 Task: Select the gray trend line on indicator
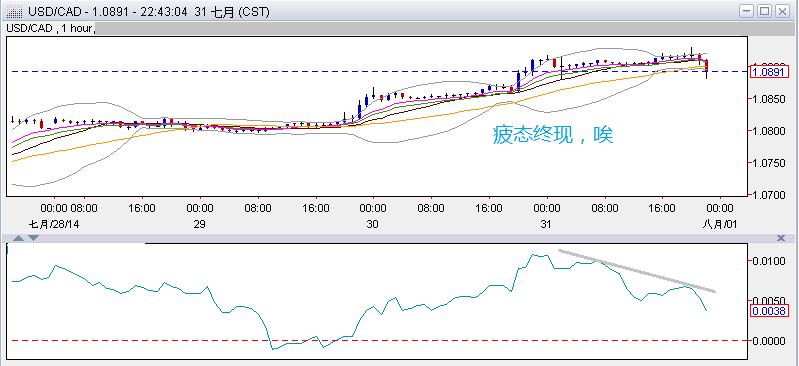pyautogui.click(x=637, y=271)
